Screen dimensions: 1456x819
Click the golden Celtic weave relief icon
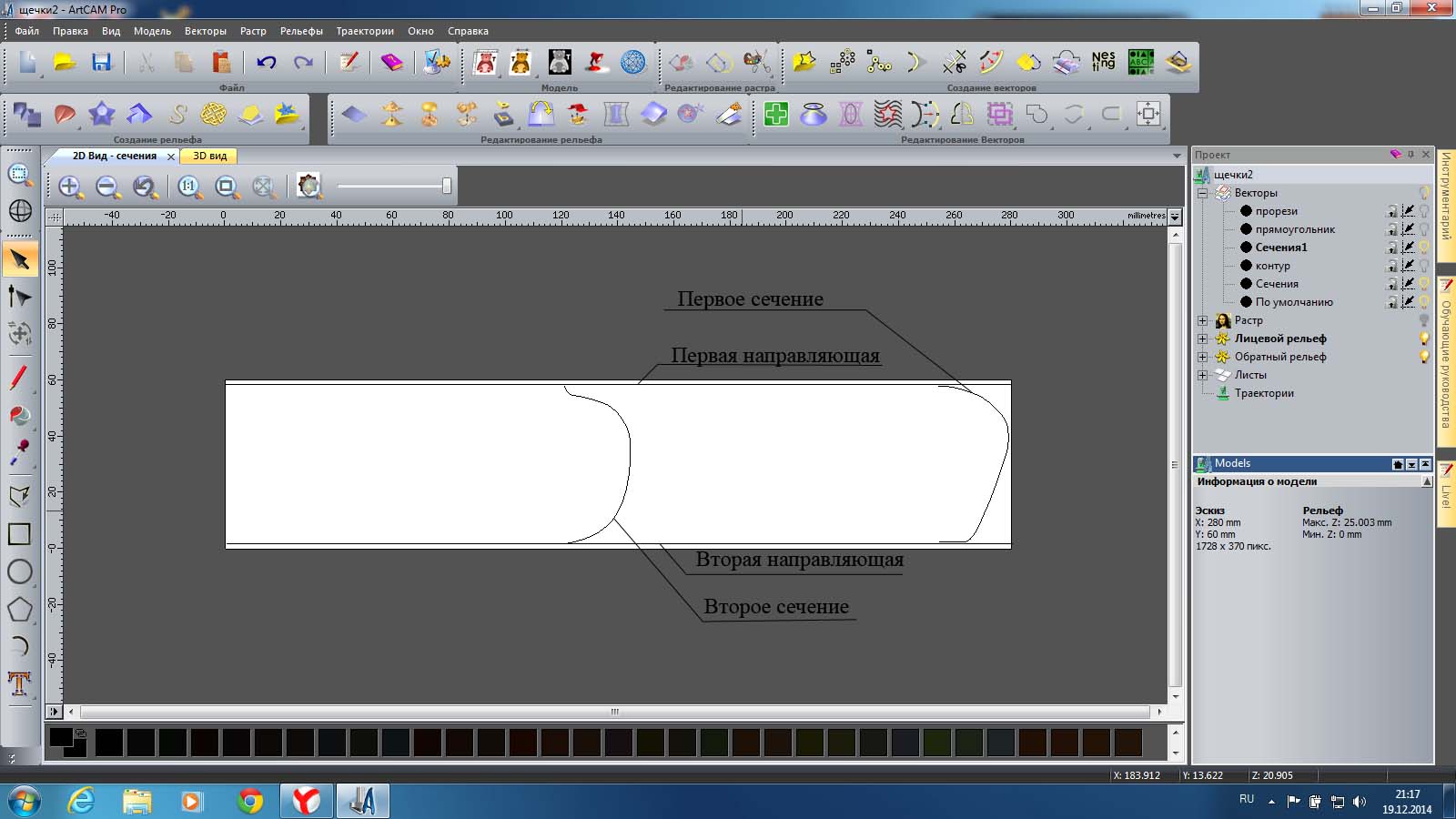click(213, 114)
